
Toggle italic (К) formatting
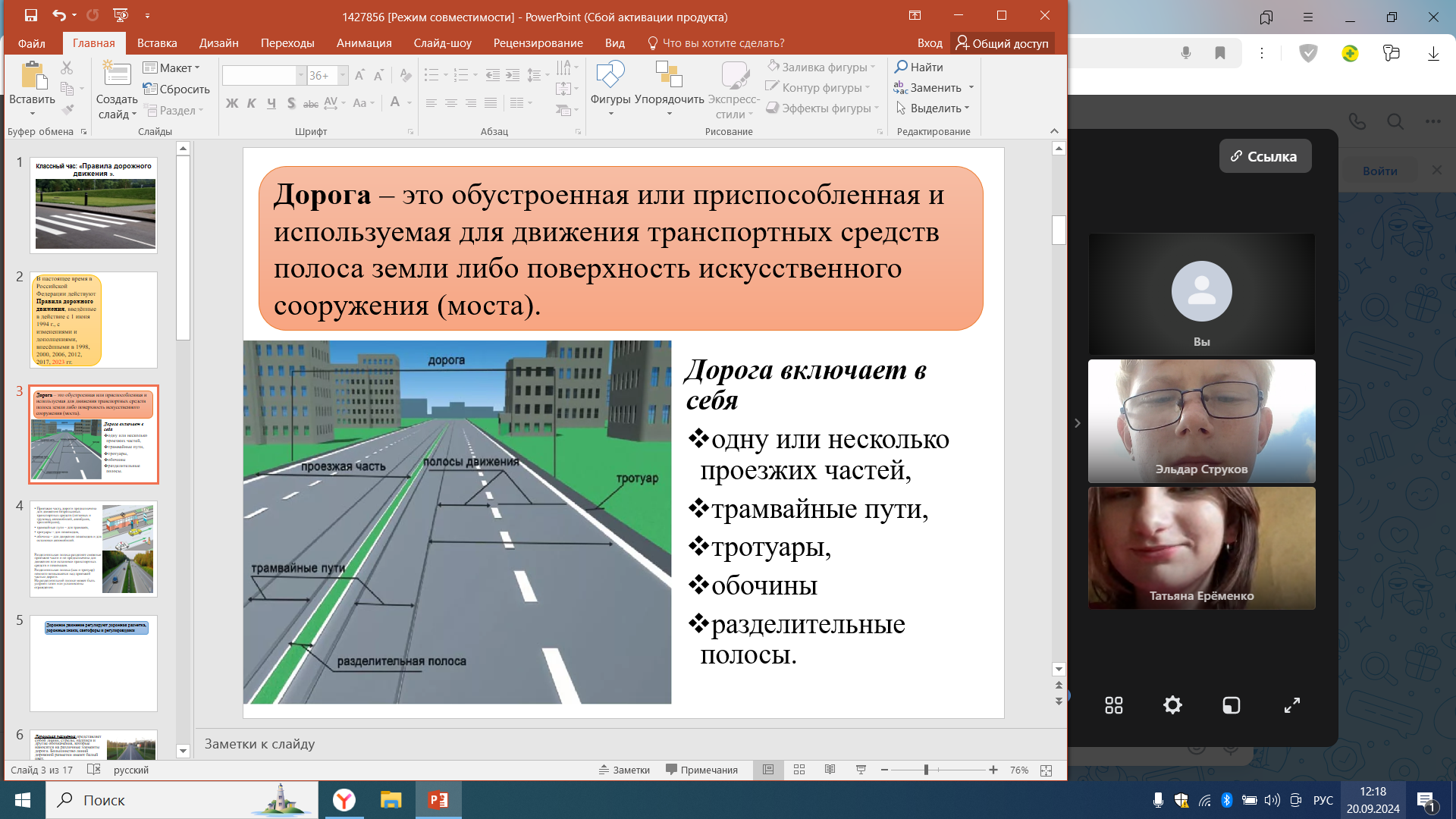click(252, 103)
